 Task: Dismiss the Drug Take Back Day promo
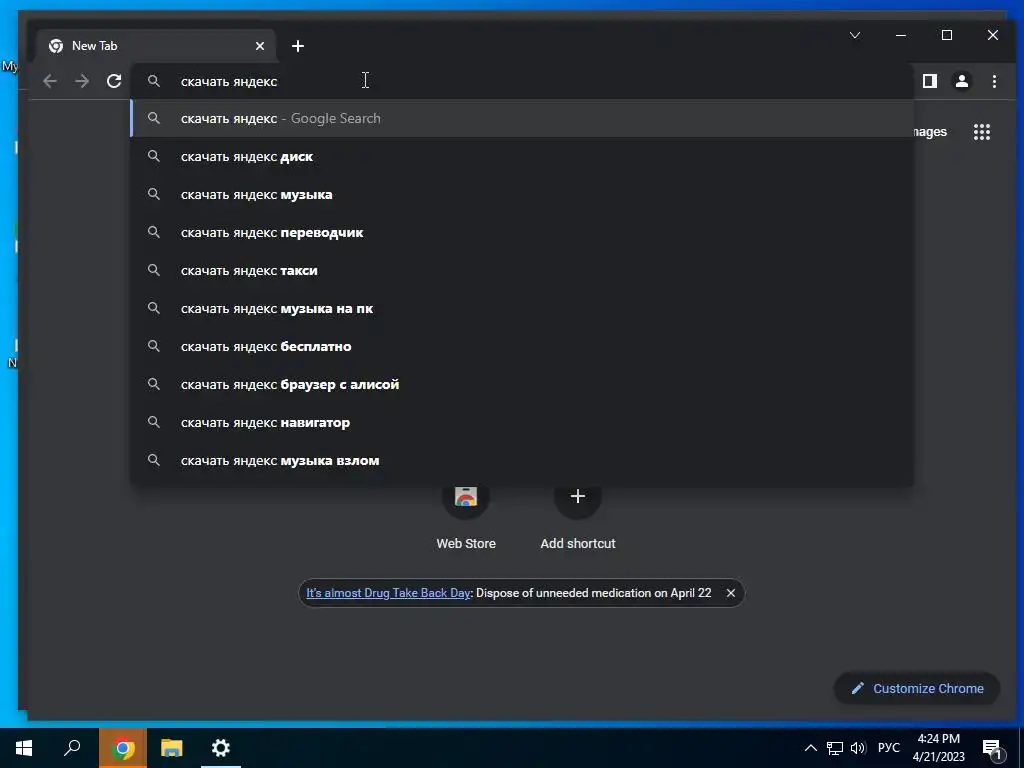click(731, 593)
